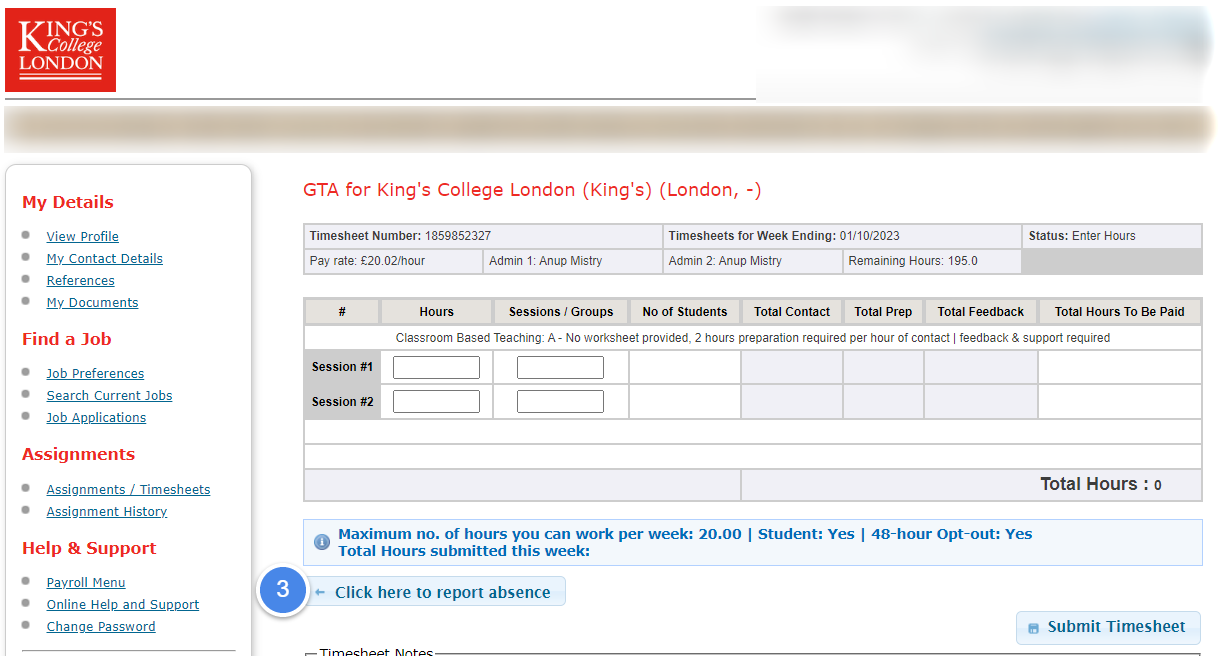Screen dimensions: 1228x656
Task: Click the Session #2 row label
Action: (x=342, y=402)
